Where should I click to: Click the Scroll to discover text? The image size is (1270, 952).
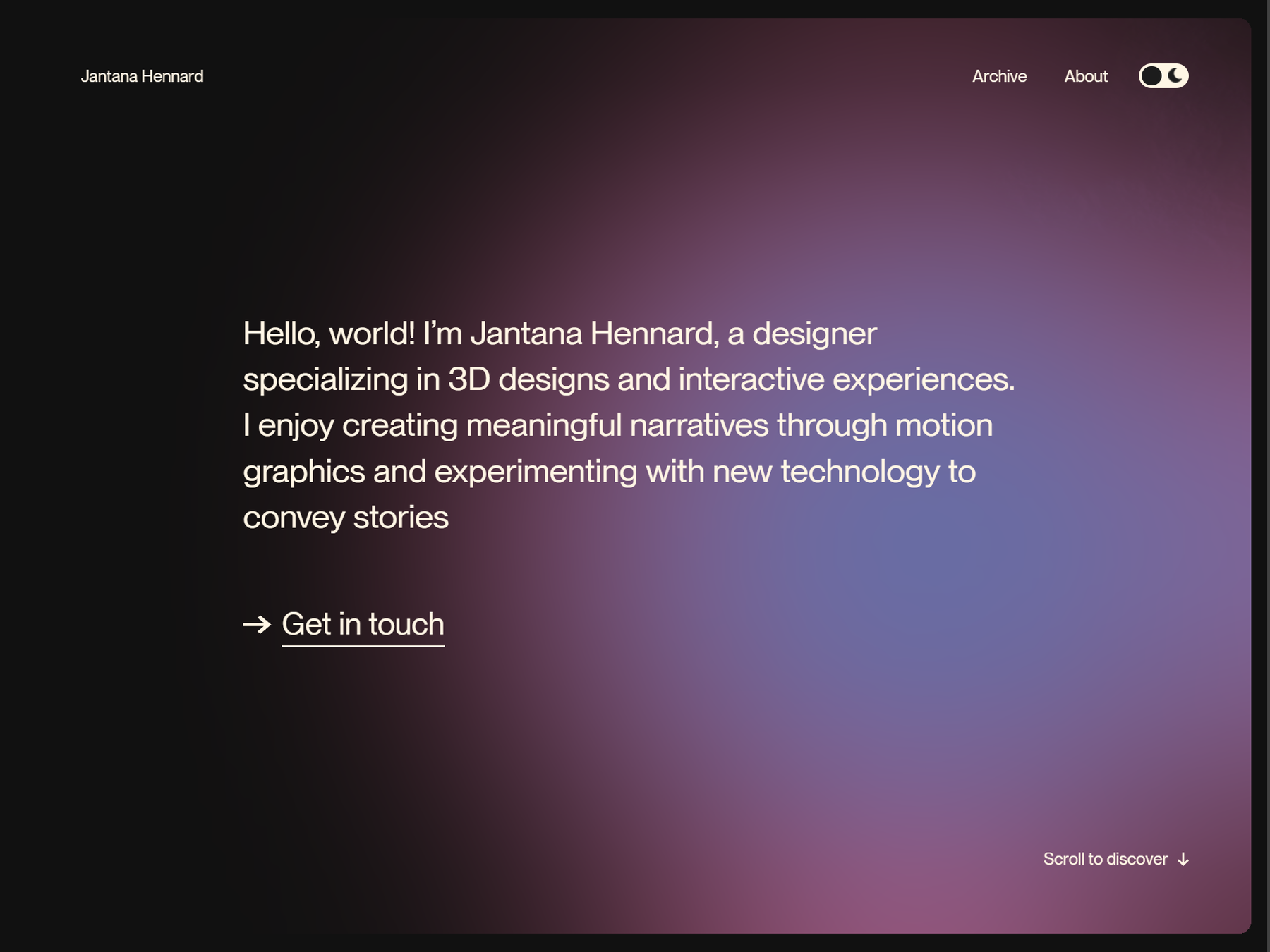(x=1105, y=859)
